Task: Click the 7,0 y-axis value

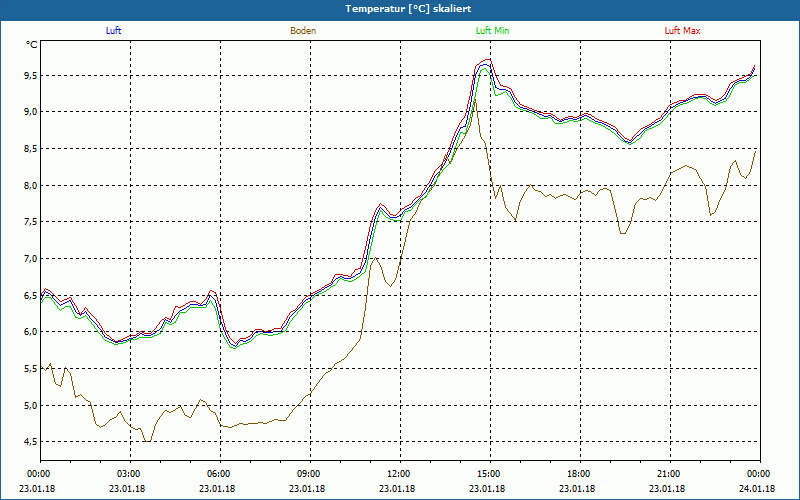Action: (x=31, y=259)
